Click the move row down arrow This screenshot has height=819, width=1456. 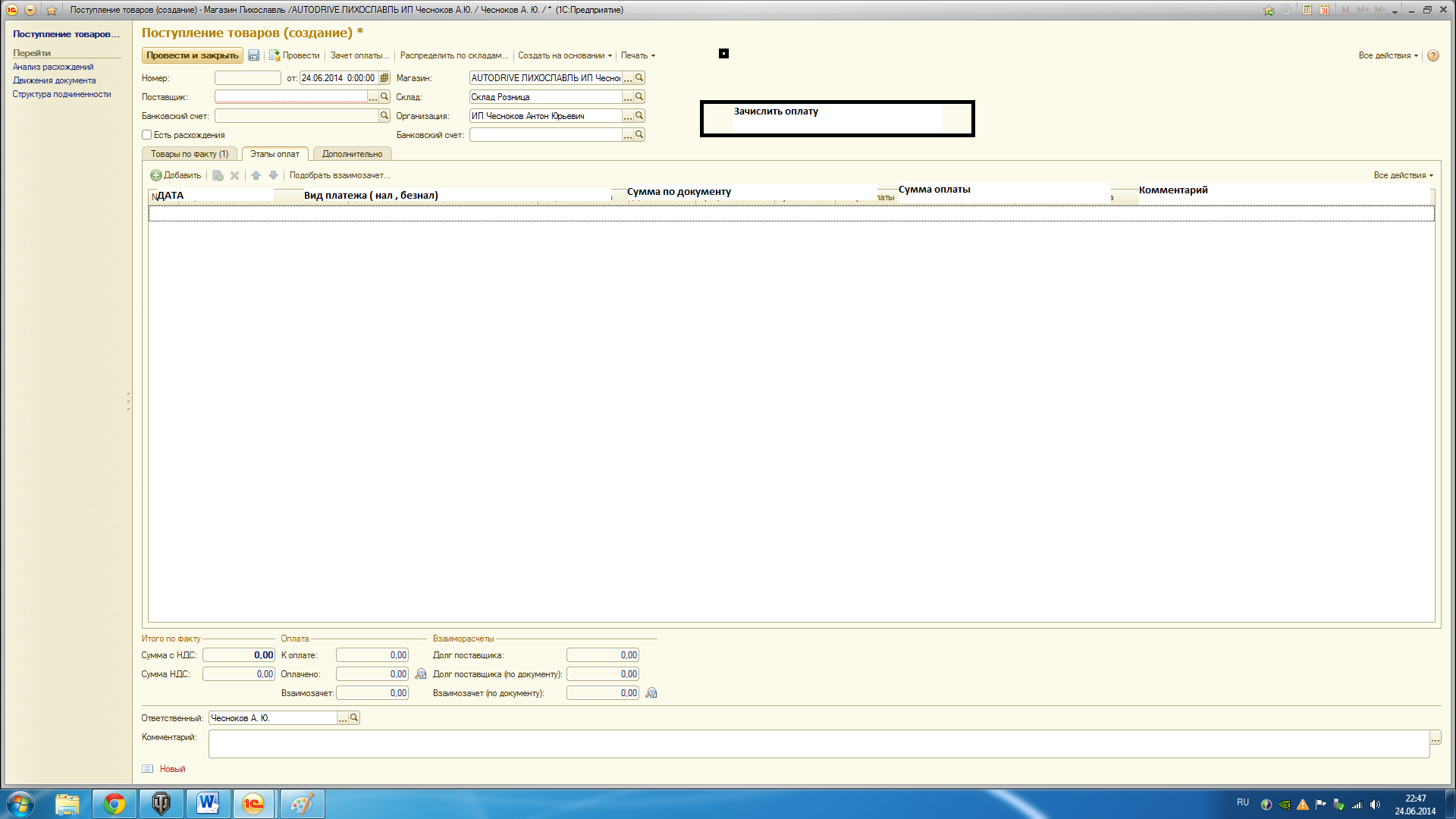click(273, 175)
